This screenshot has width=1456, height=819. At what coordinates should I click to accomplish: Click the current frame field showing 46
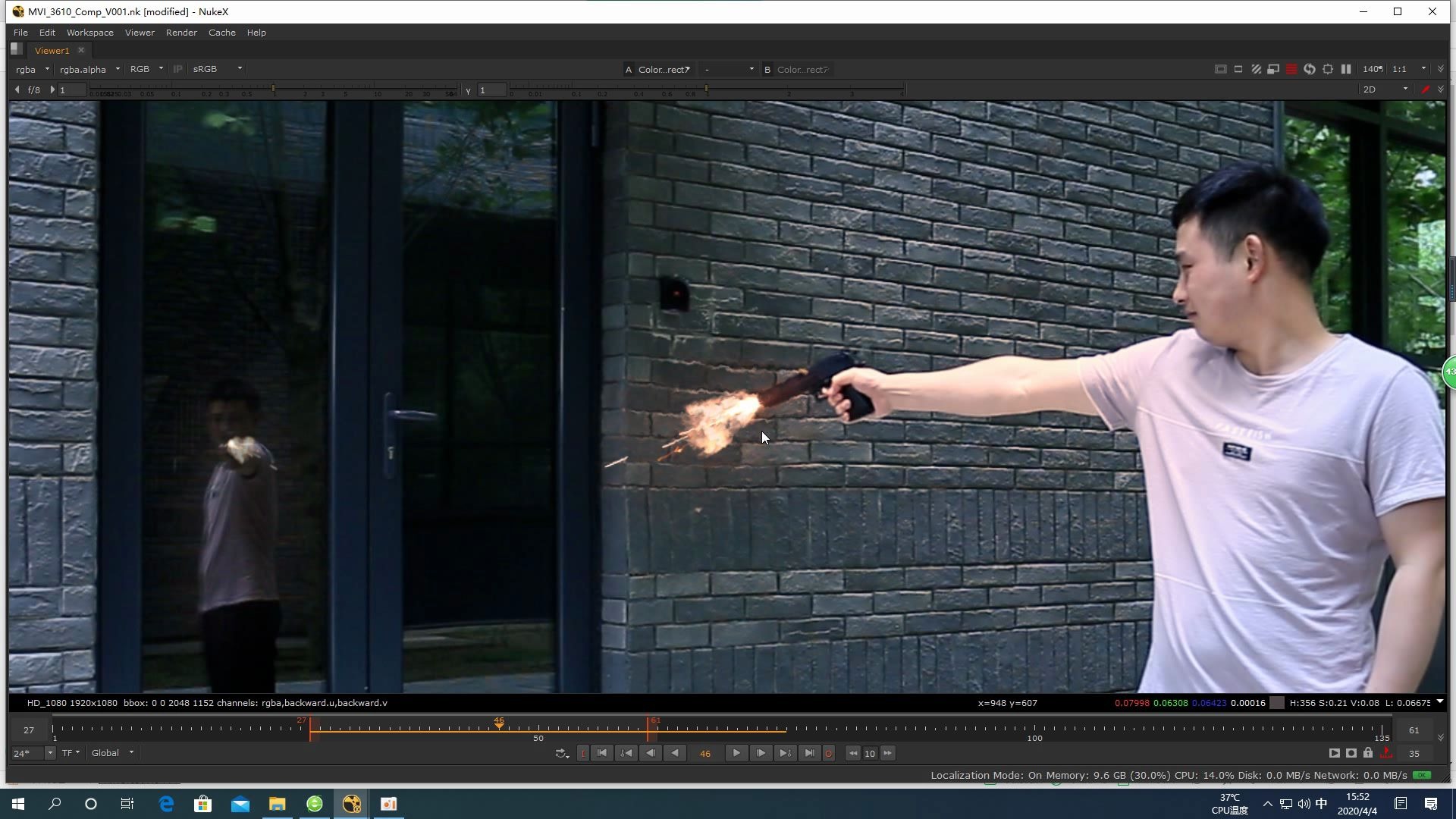[704, 753]
